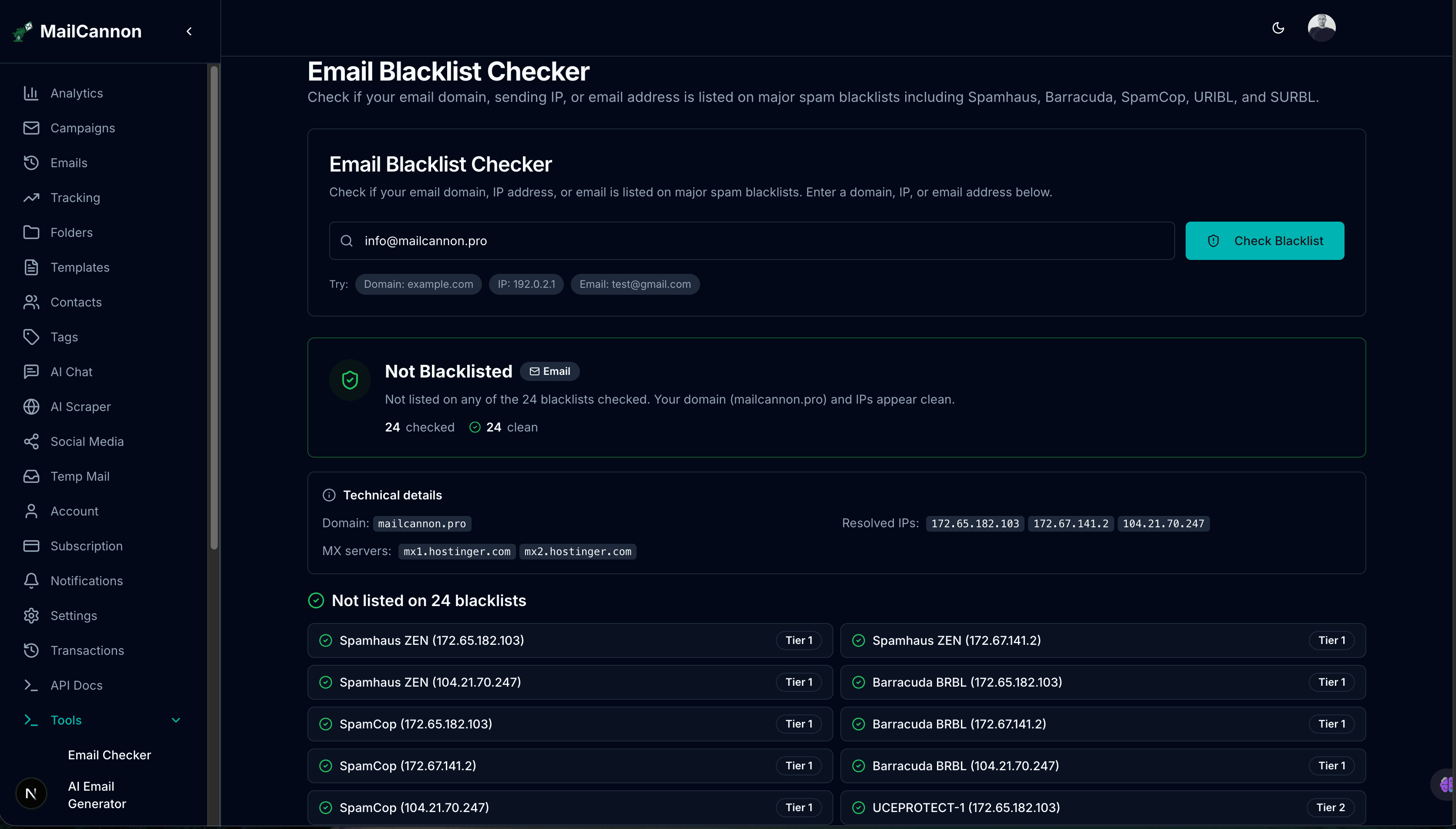Viewport: 1456px width, 829px height.
Task: Select the 172.65.182.103 resolved IP chip
Action: tap(974, 523)
